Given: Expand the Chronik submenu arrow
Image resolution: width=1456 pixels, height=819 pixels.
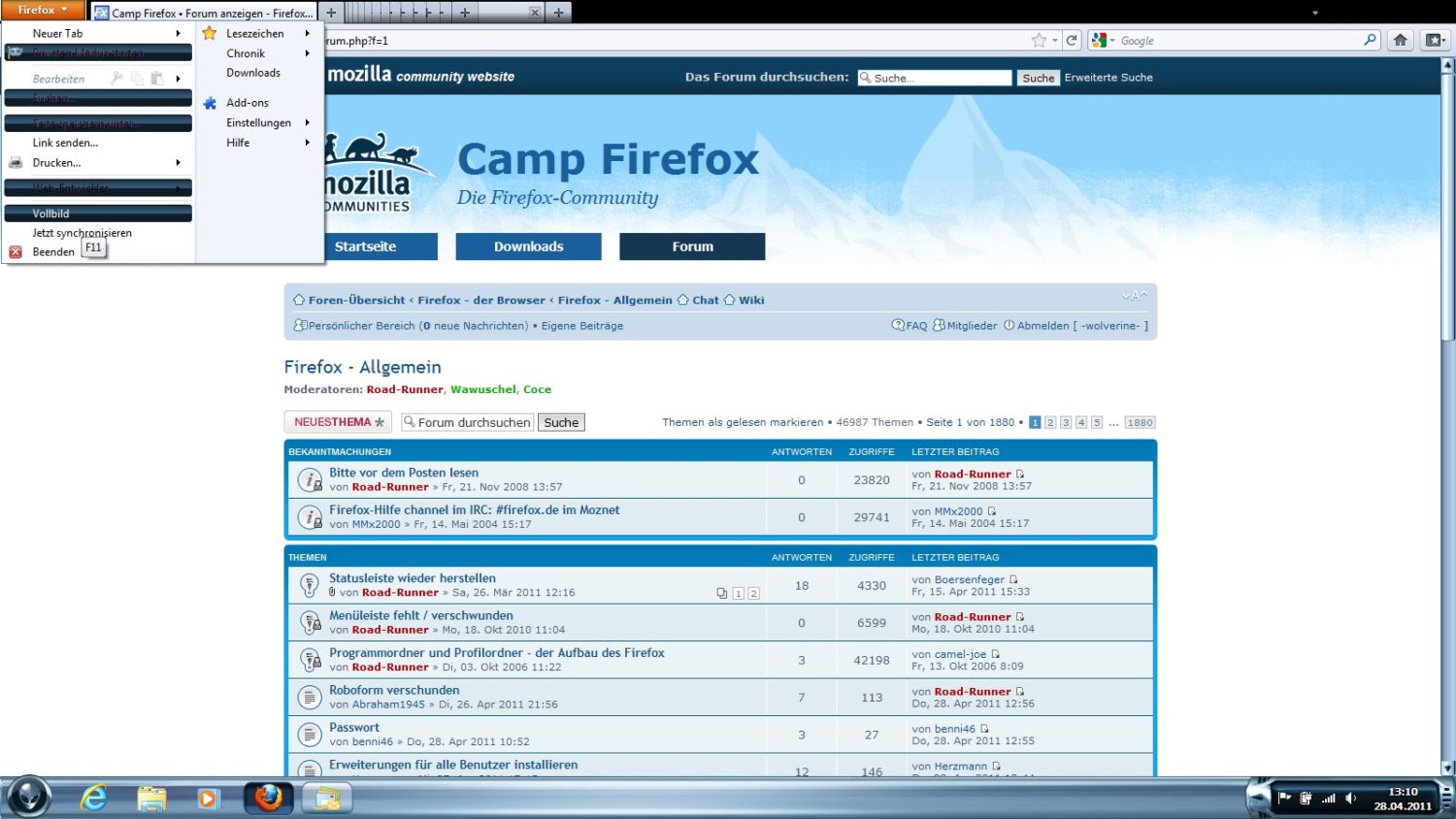Looking at the screenshot, I should coord(307,53).
